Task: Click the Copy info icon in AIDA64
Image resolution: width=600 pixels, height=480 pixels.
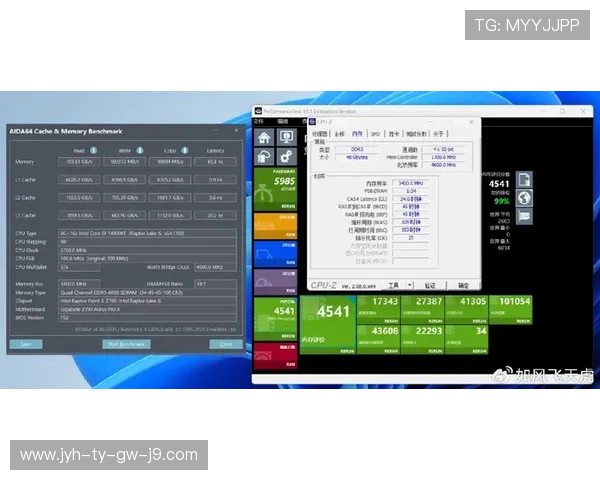Action: pyautogui.click(x=182, y=150)
